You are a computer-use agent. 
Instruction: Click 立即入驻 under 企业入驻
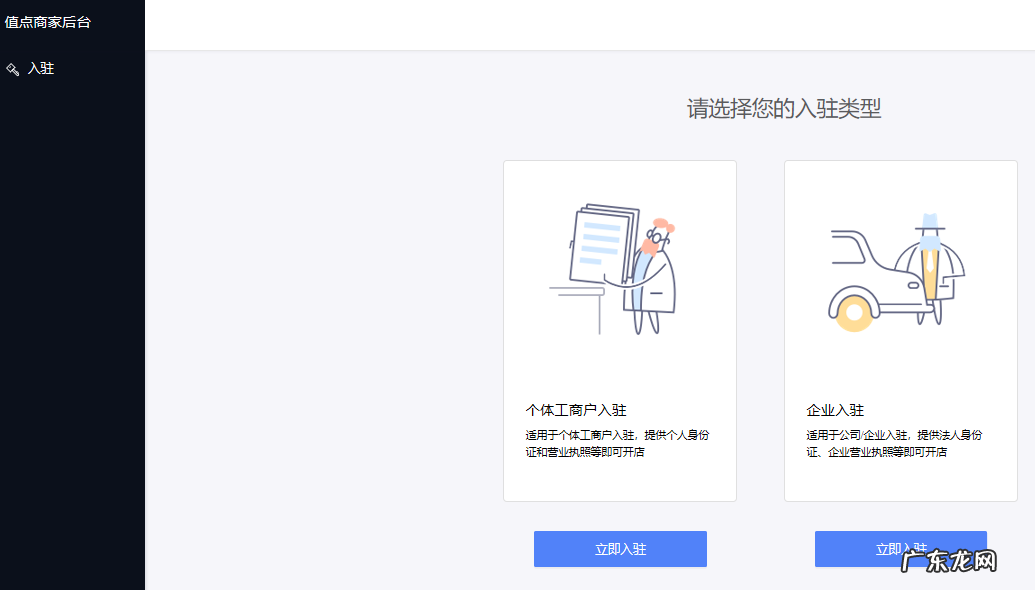[x=900, y=548]
